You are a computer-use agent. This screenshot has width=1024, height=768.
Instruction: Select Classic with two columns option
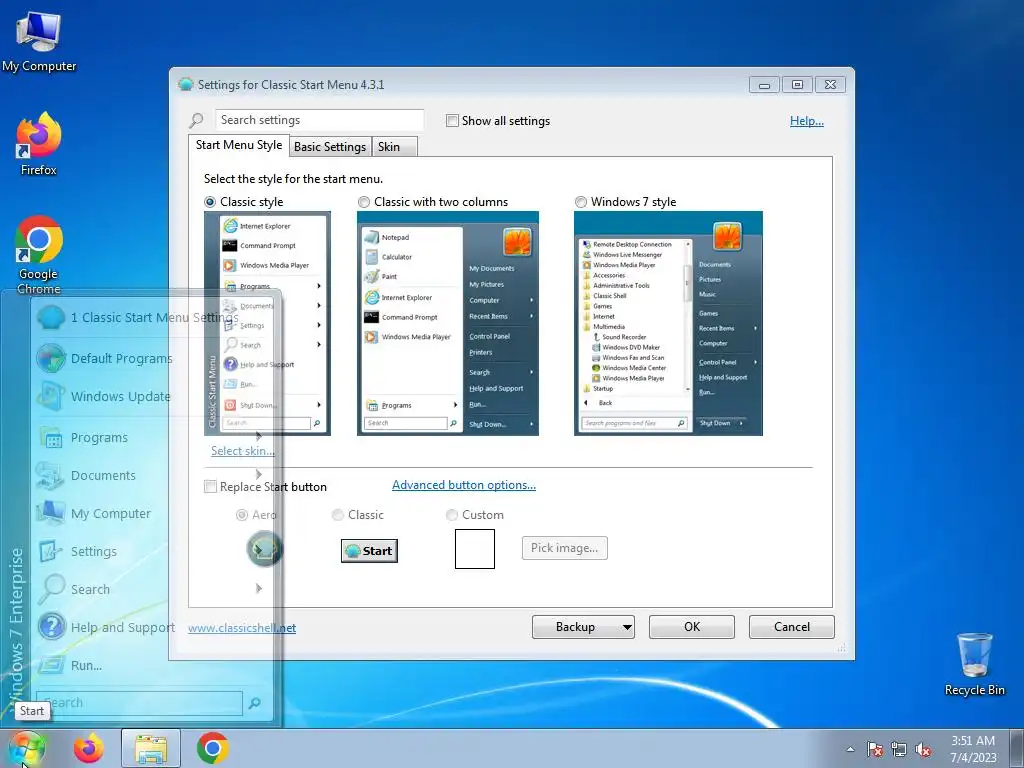(364, 202)
